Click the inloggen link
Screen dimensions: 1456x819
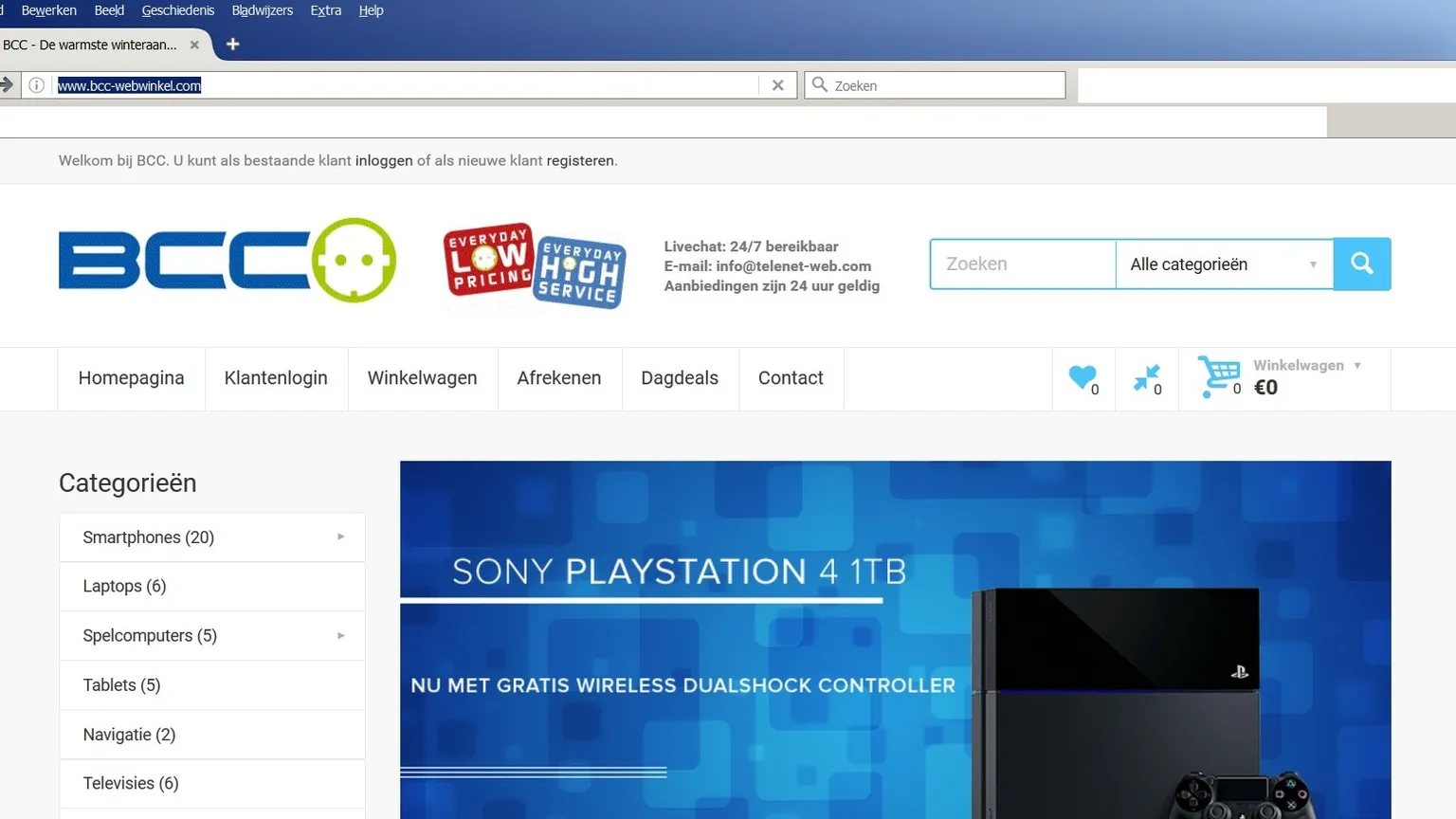384,161
